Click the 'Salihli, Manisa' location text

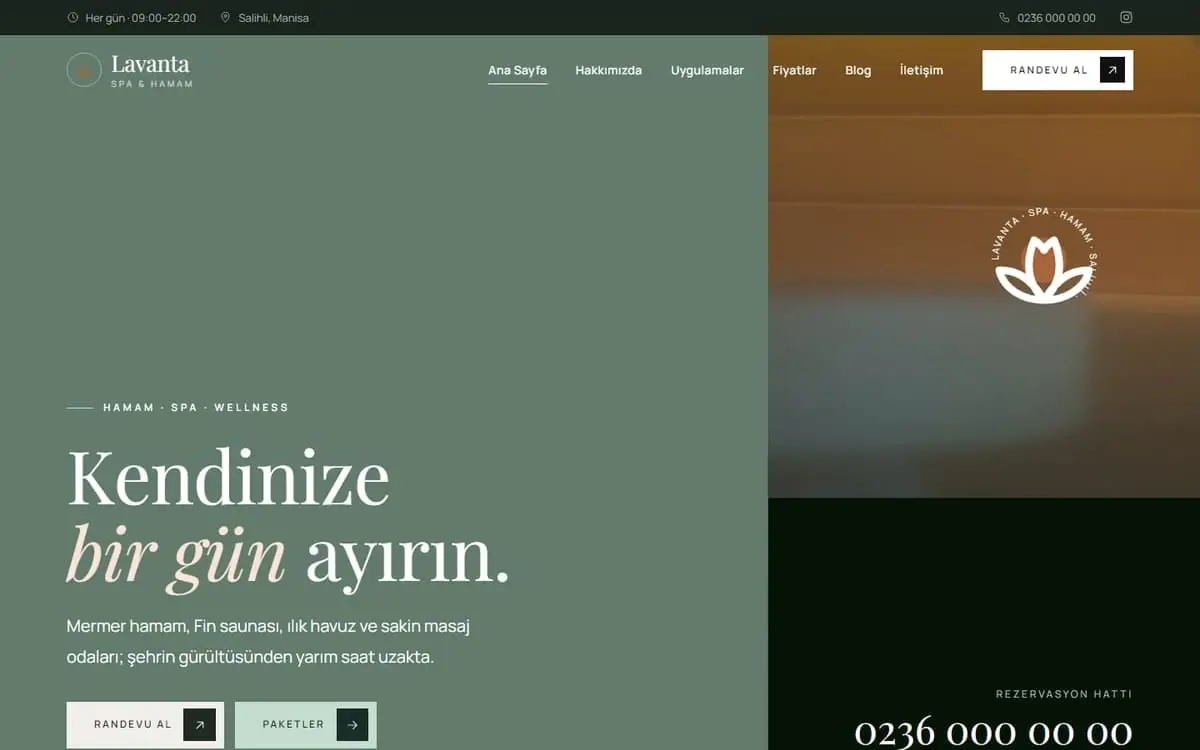(x=273, y=18)
